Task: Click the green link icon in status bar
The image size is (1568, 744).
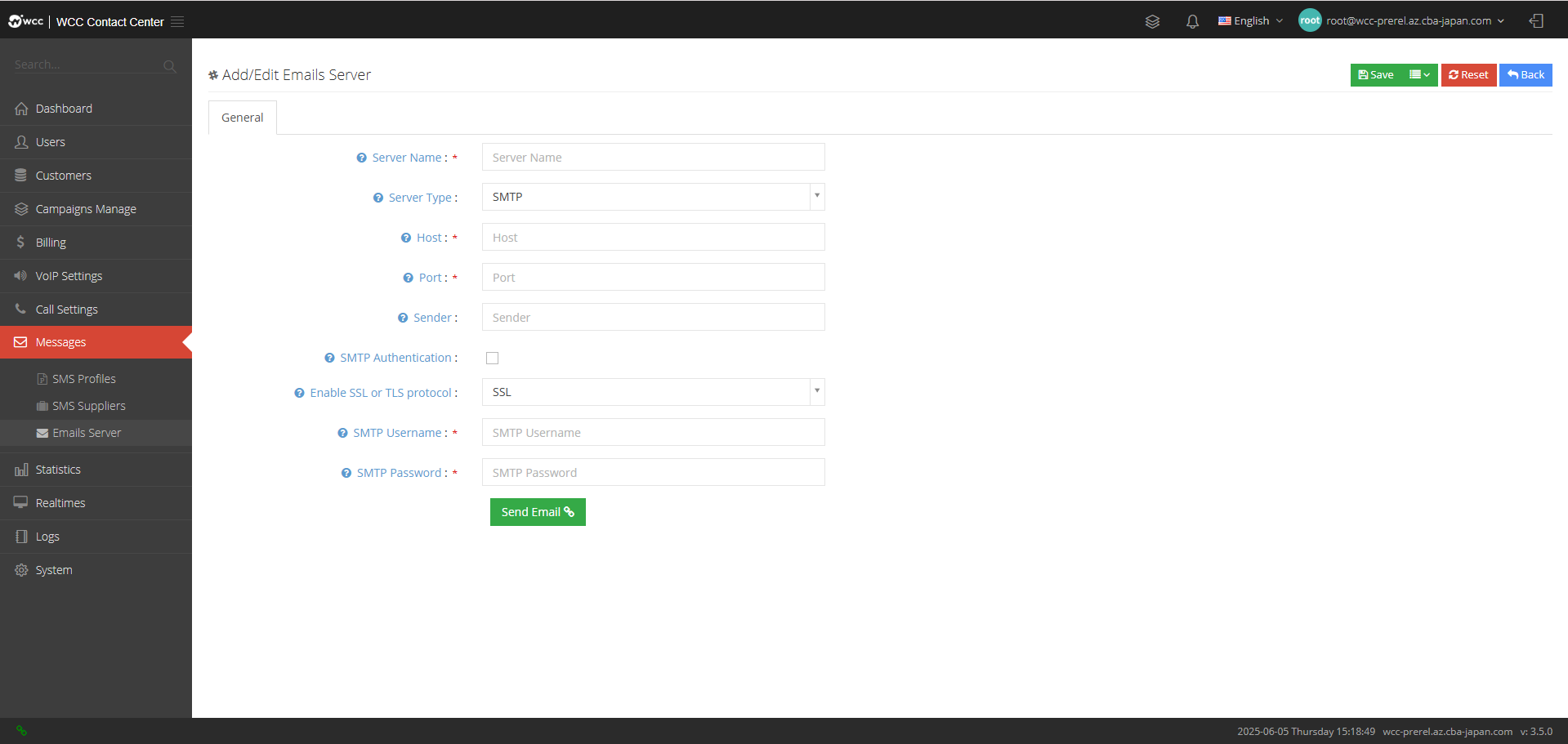Action: (x=21, y=731)
